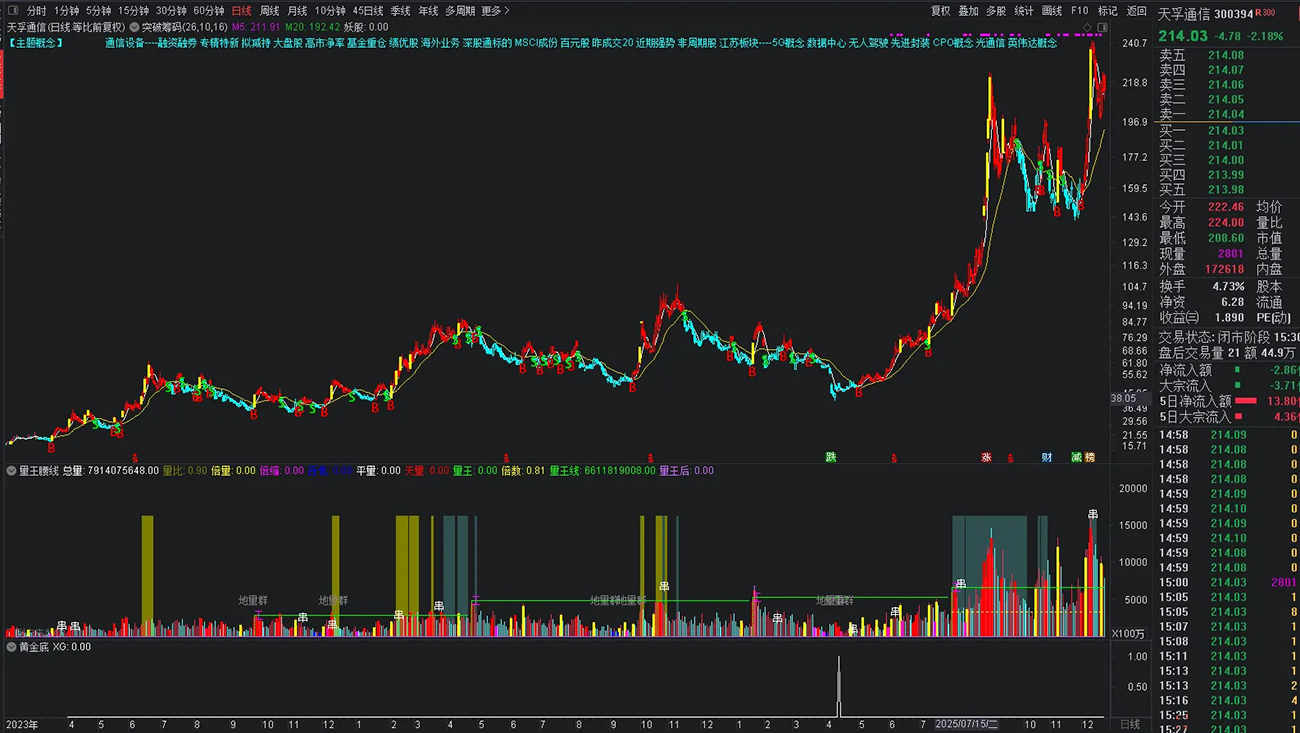Screen dimensions: 1300x733
Task: Open the F10 company info
Action: pos(1080,11)
